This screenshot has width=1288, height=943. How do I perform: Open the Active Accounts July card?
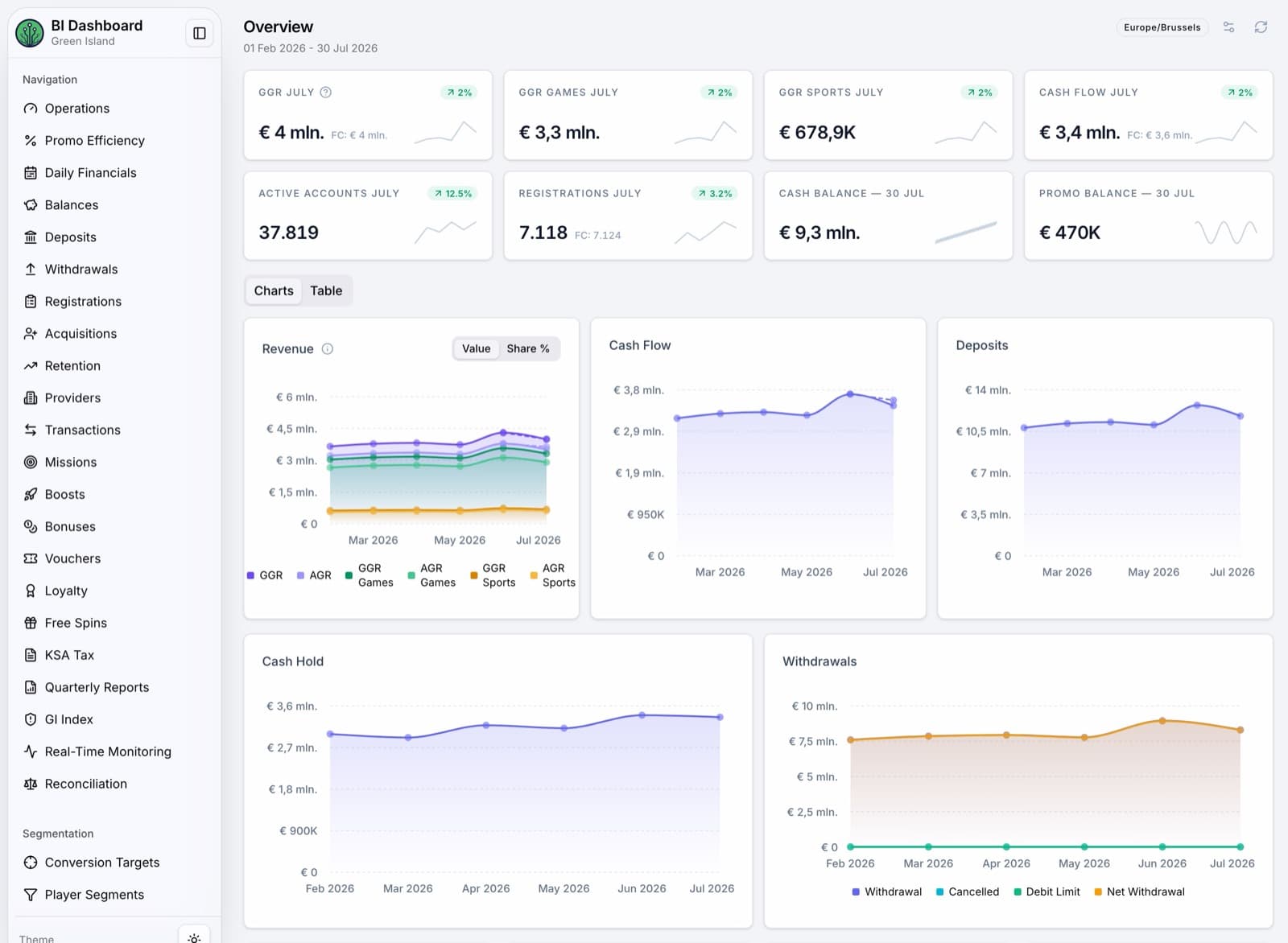368,216
